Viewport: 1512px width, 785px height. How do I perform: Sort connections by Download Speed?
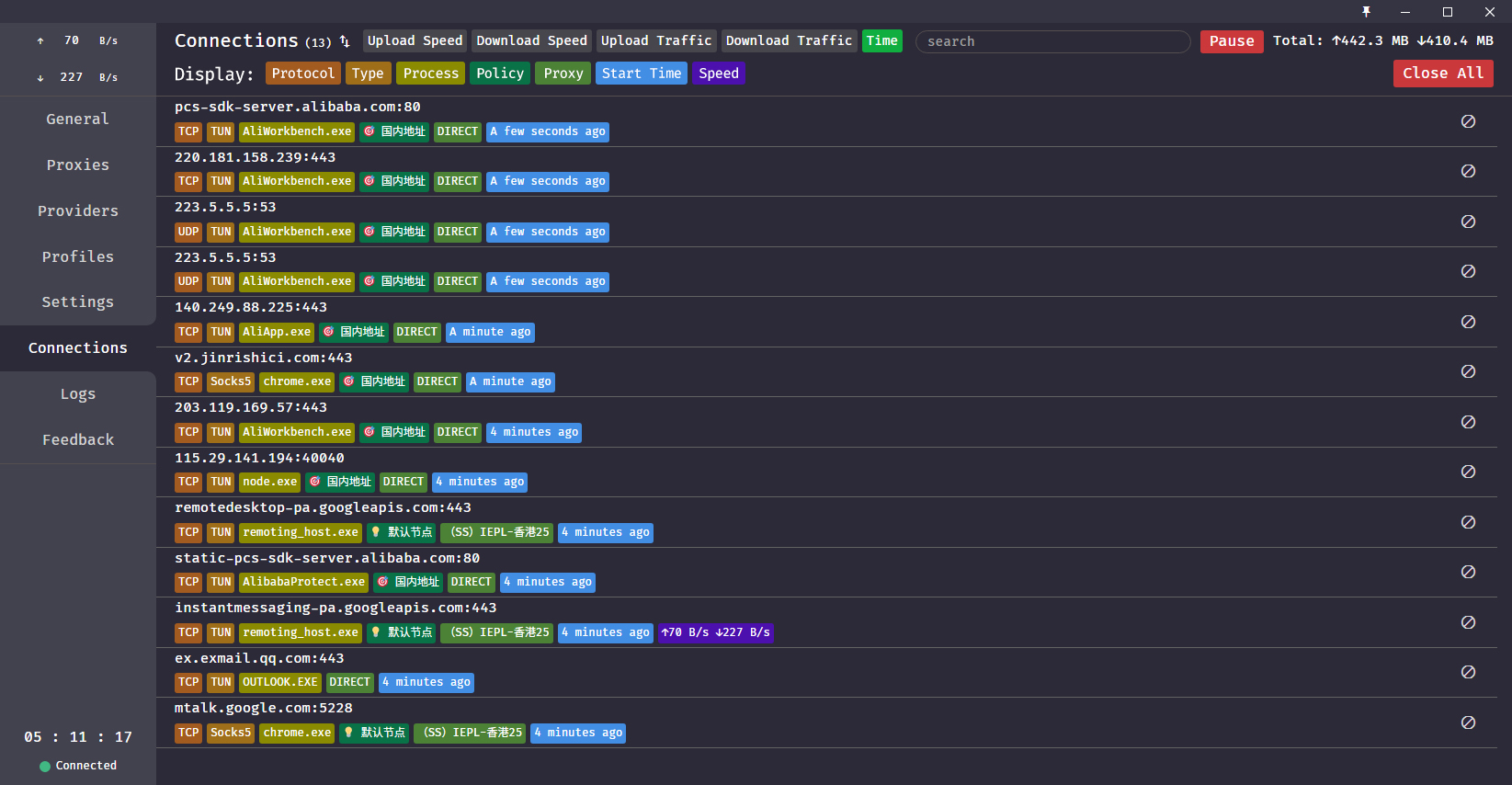(531, 40)
